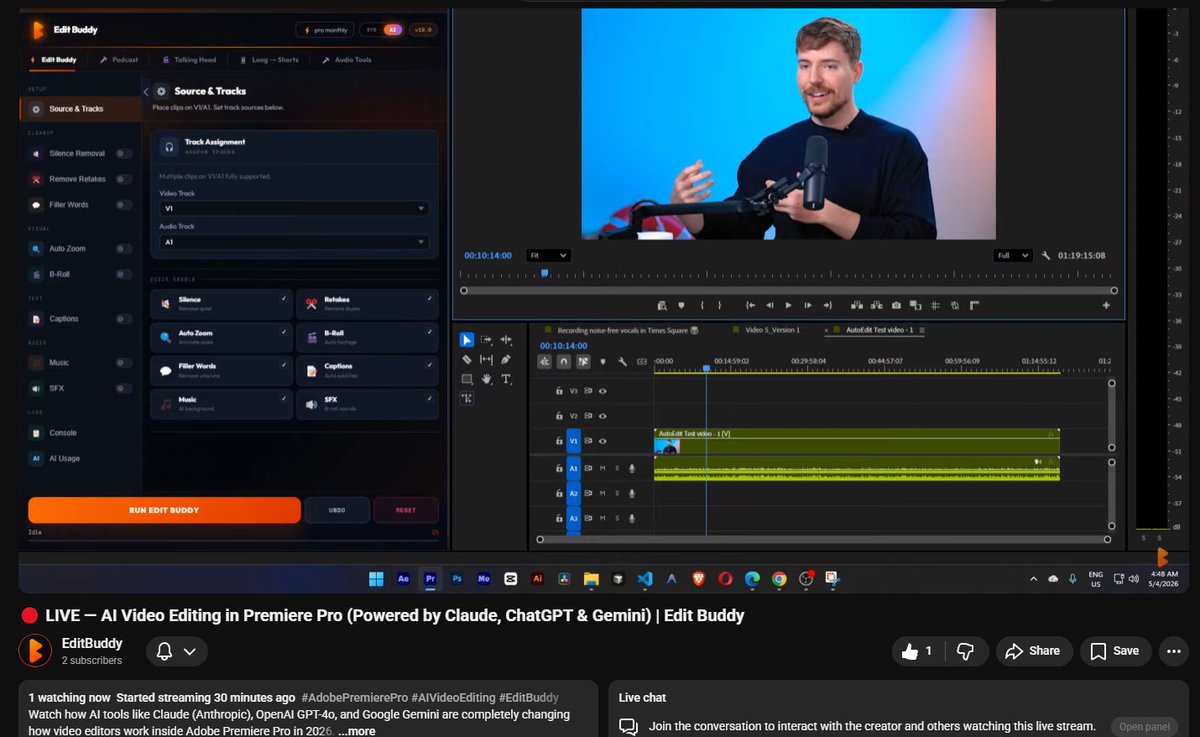The height and width of the screenshot is (737, 1200).
Task: Select the Slip tool
Action: 486,359
